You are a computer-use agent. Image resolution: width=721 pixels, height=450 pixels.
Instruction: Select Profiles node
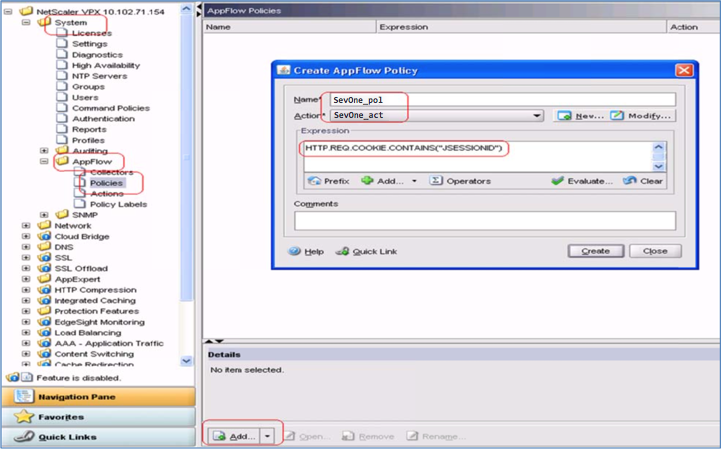click(88, 140)
